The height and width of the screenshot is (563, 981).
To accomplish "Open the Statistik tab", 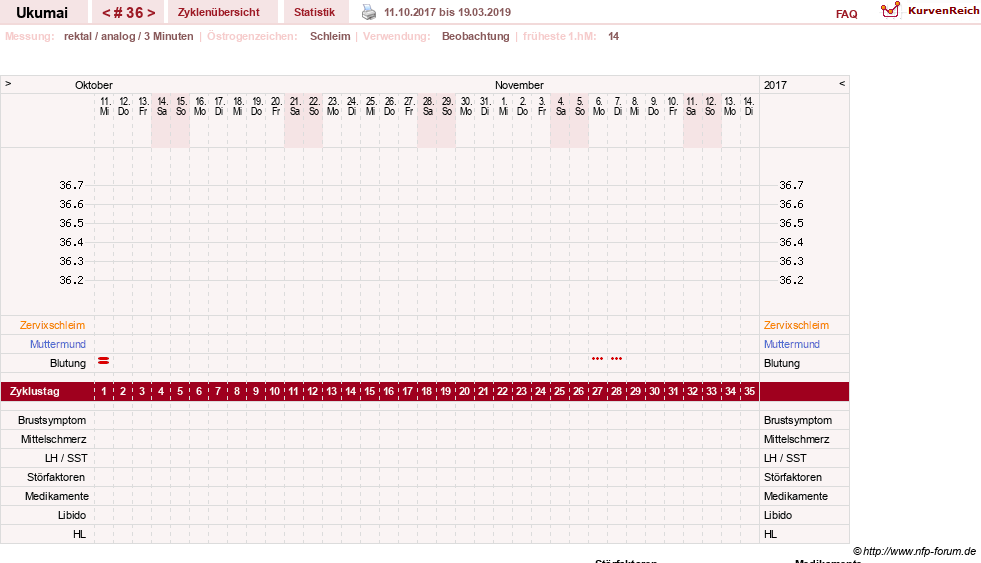I will [x=315, y=13].
